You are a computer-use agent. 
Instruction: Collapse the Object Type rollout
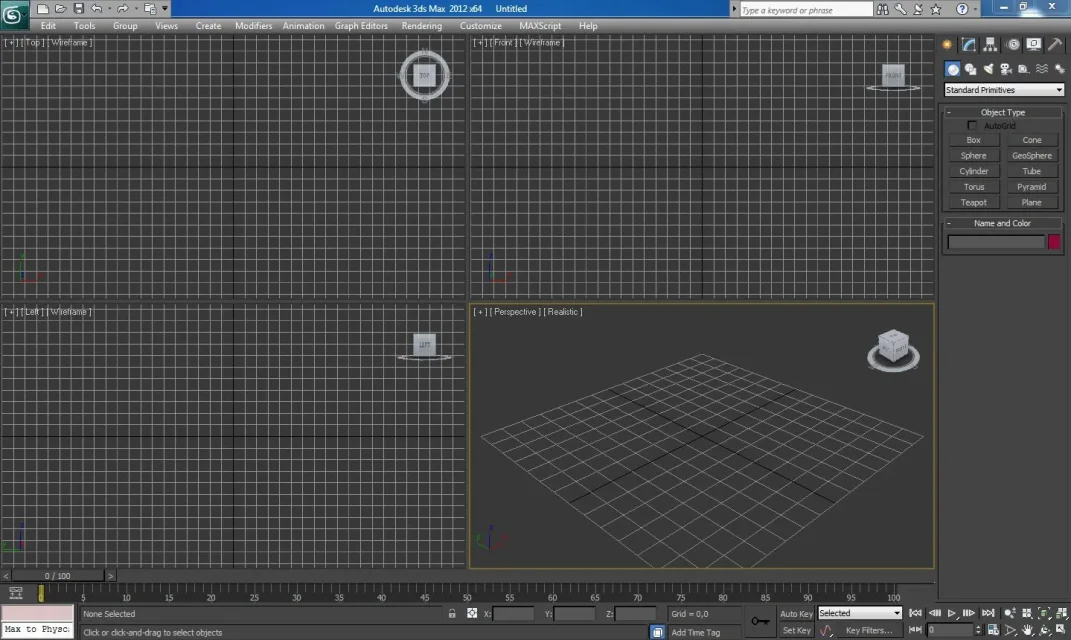point(1003,112)
